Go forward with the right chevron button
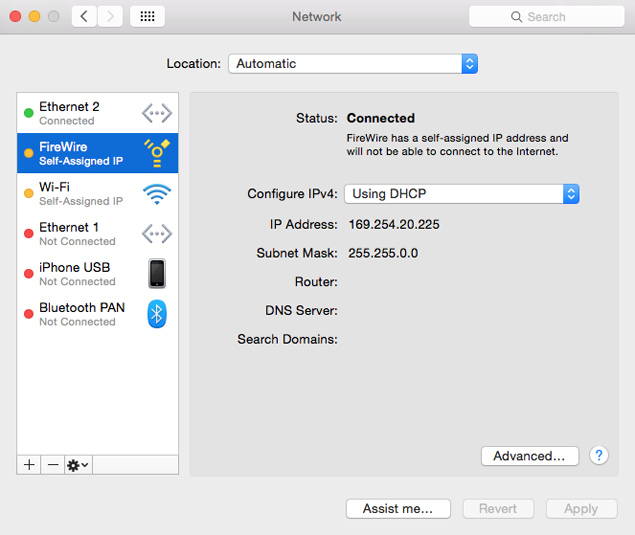The image size is (635, 535). (110, 17)
